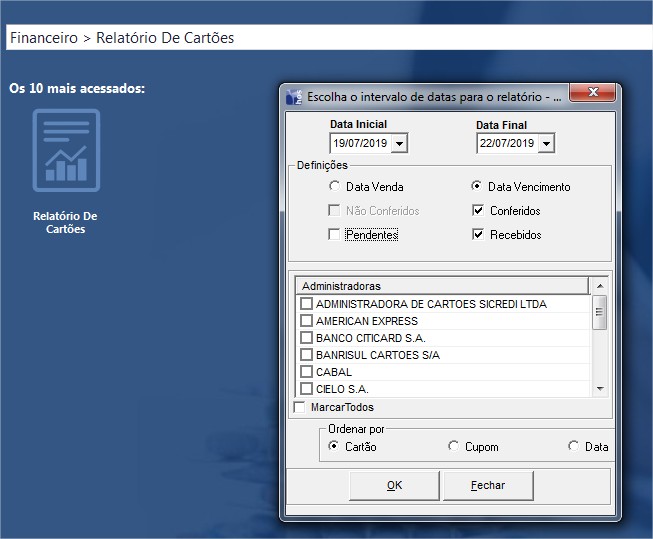Screen dimensions: 653x539
Task: Click the dialog title bar app icon
Action: point(293,97)
